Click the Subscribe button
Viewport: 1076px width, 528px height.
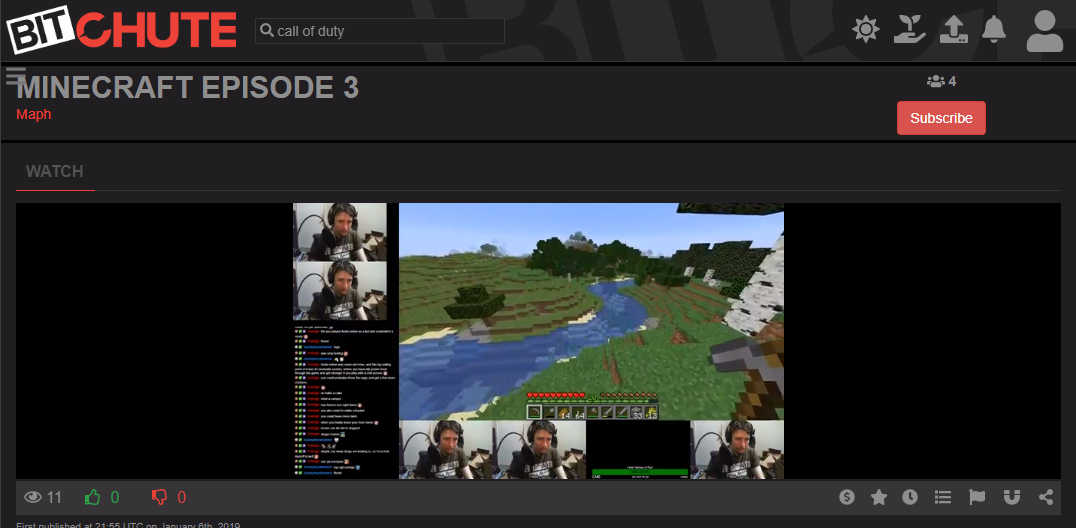(x=941, y=118)
